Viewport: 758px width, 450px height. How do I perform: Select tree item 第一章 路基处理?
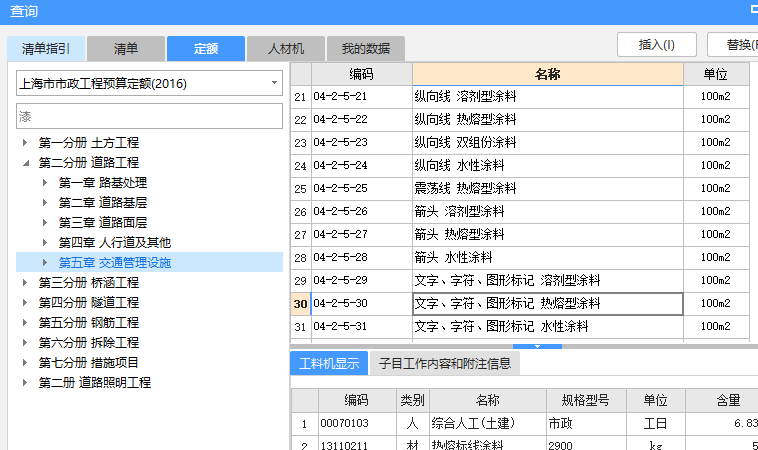pyautogui.click(x=102, y=183)
